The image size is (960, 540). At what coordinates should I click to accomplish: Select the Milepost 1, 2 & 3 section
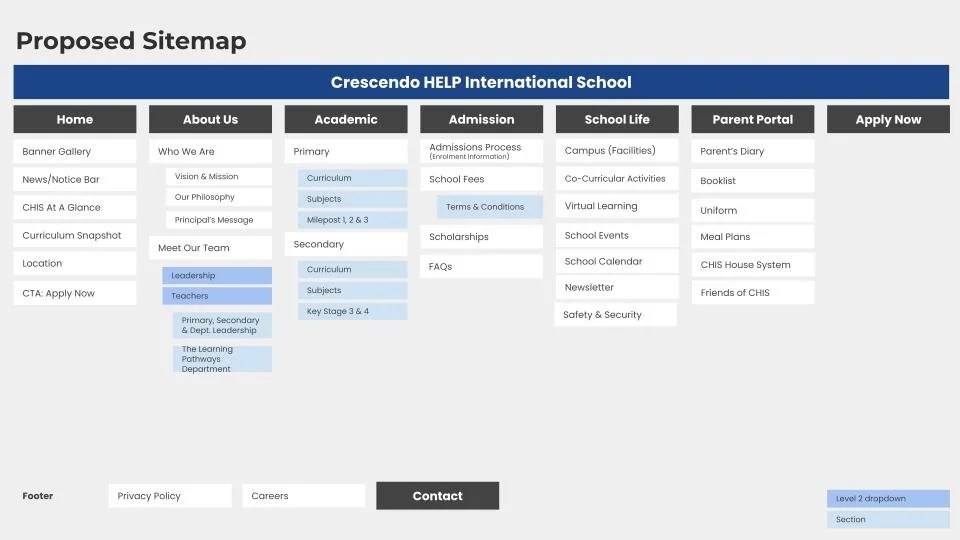tap(353, 220)
